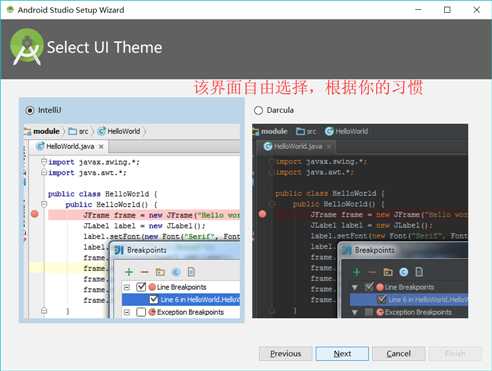Click the Darcula dark theme preview image

(360, 221)
